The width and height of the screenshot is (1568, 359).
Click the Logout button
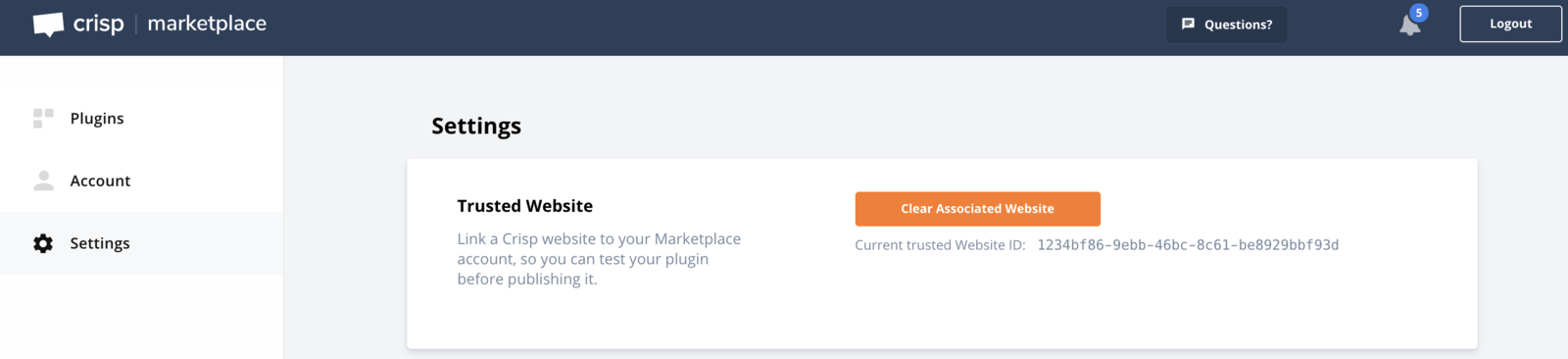point(1510,24)
